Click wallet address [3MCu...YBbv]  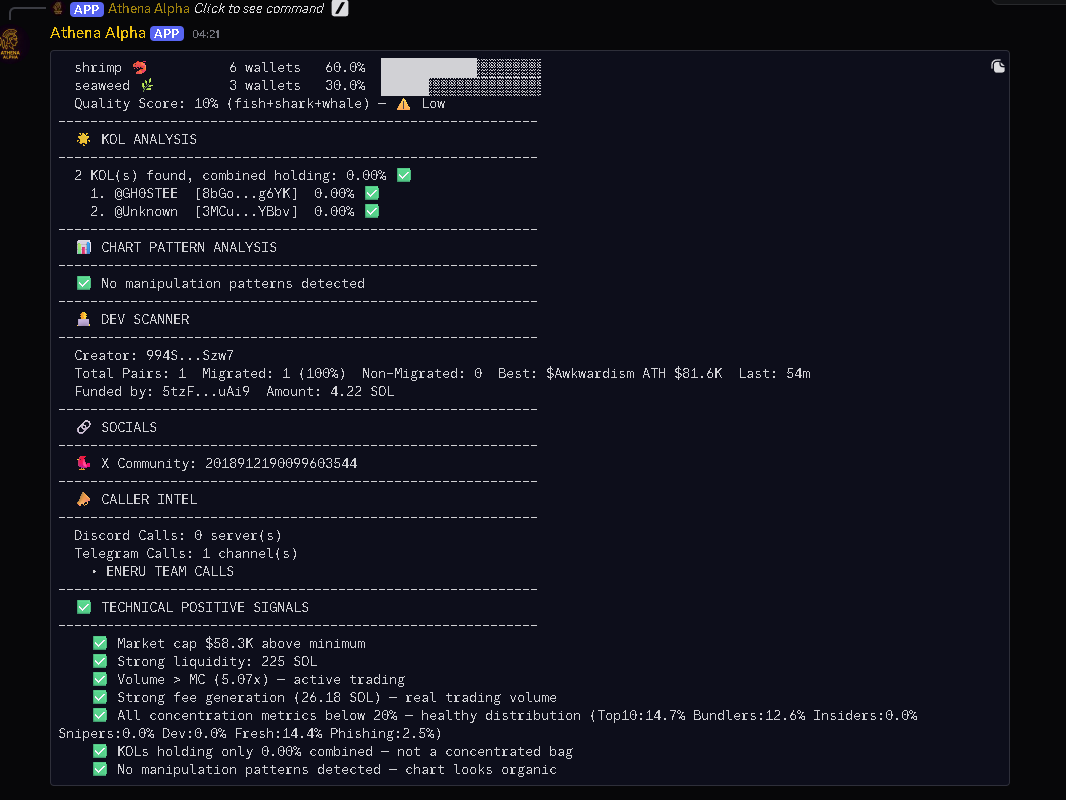(x=246, y=211)
